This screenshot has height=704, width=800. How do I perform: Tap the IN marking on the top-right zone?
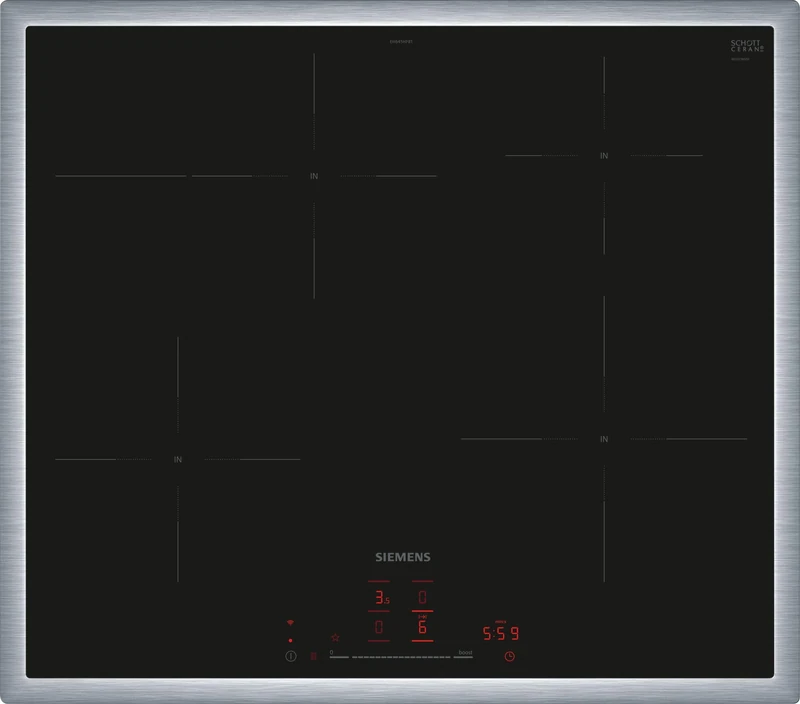(602, 157)
